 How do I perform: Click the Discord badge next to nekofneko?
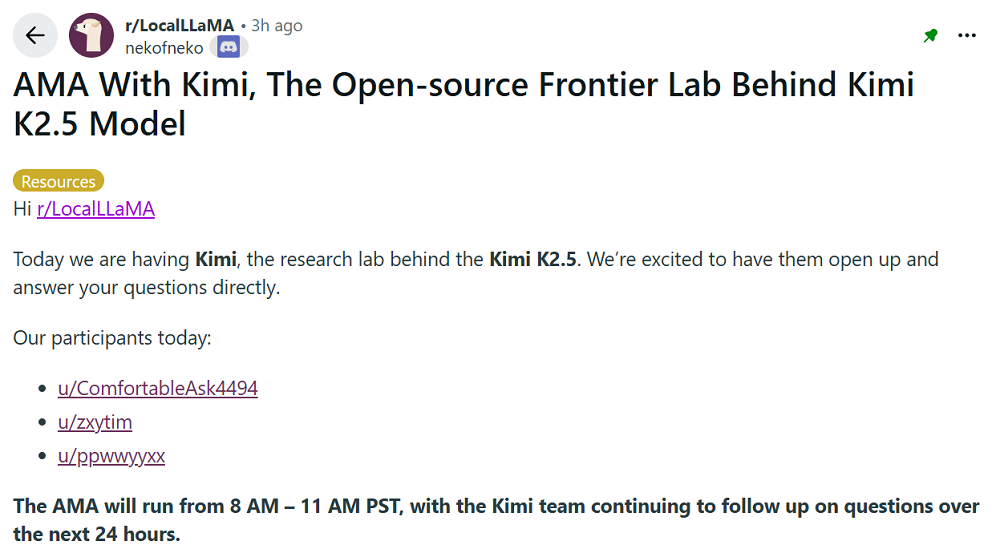click(228, 47)
